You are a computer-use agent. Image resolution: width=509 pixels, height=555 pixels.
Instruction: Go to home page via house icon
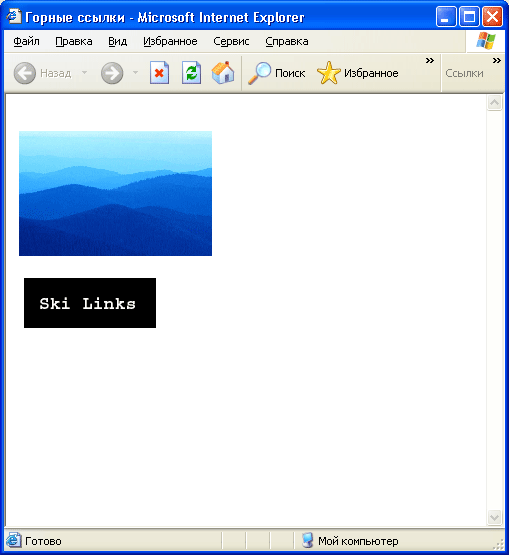tap(223, 73)
